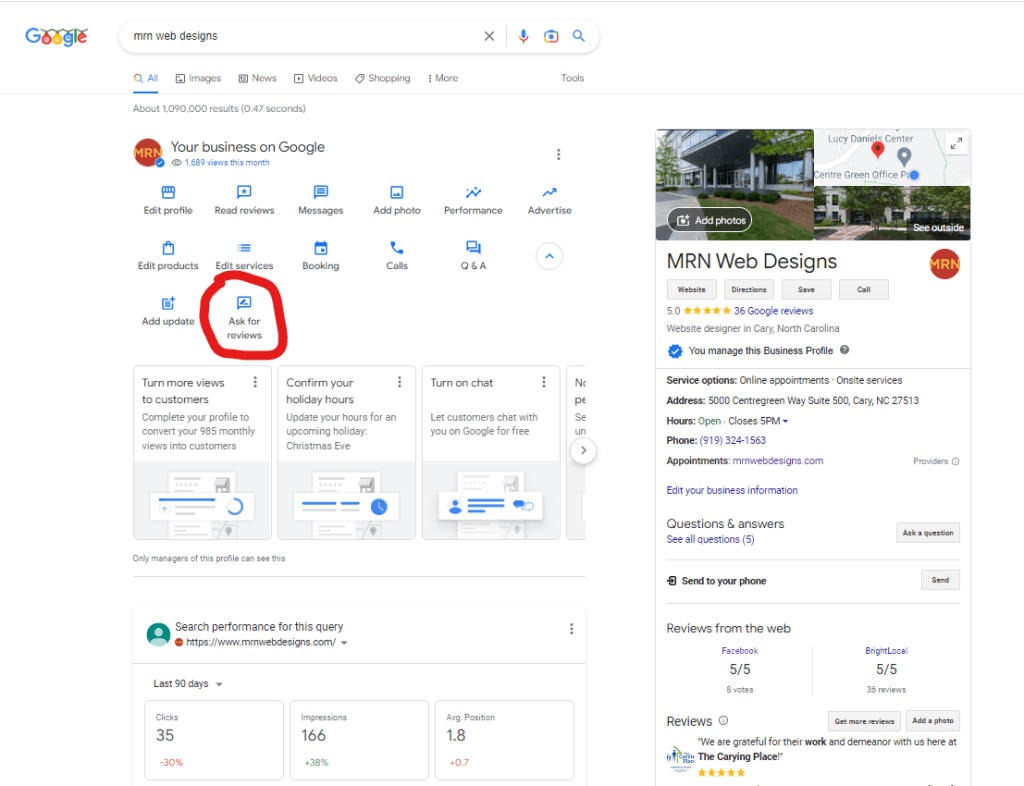Open the Q & A icon
The image size is (1024, 786).
[x=472, y=249]
